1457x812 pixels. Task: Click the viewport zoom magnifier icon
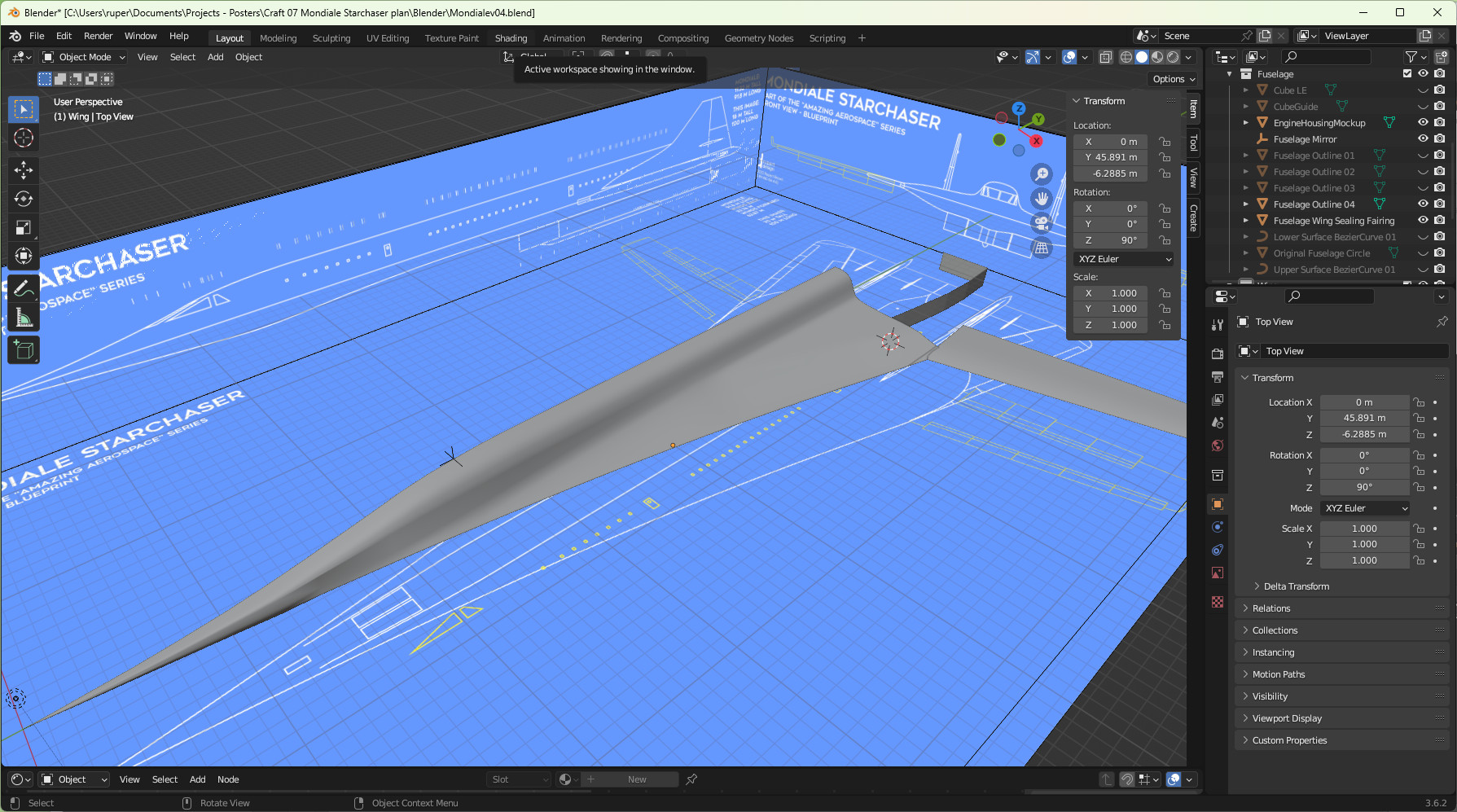click(x=1042, y=174)
